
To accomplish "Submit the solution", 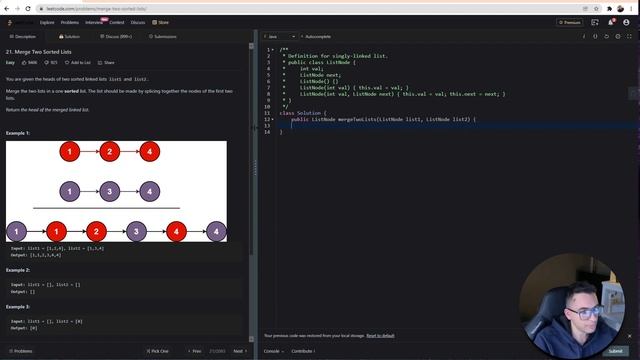I will [x=616, y=351].
